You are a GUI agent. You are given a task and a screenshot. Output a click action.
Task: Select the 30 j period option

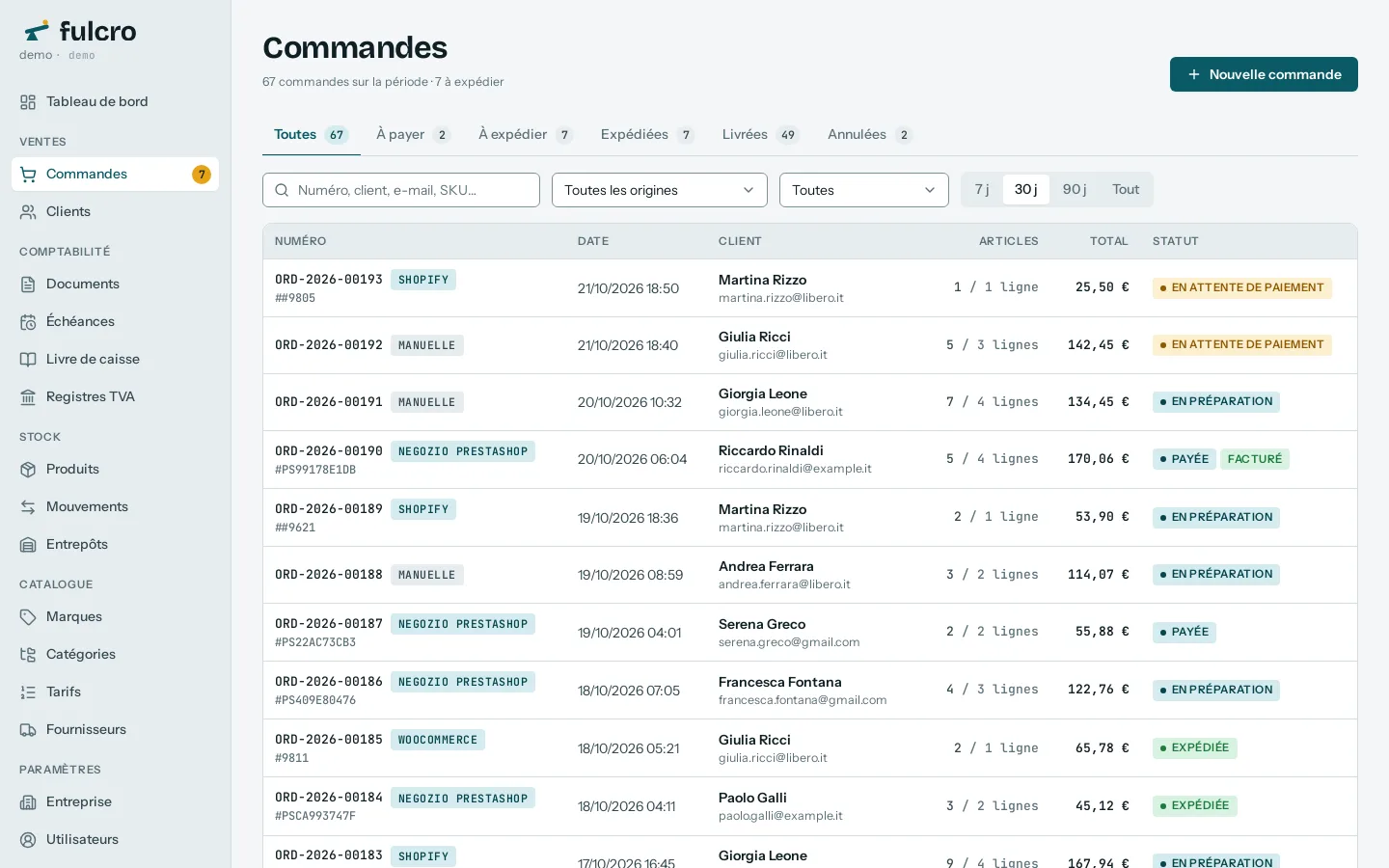(x=1025, y=190)
